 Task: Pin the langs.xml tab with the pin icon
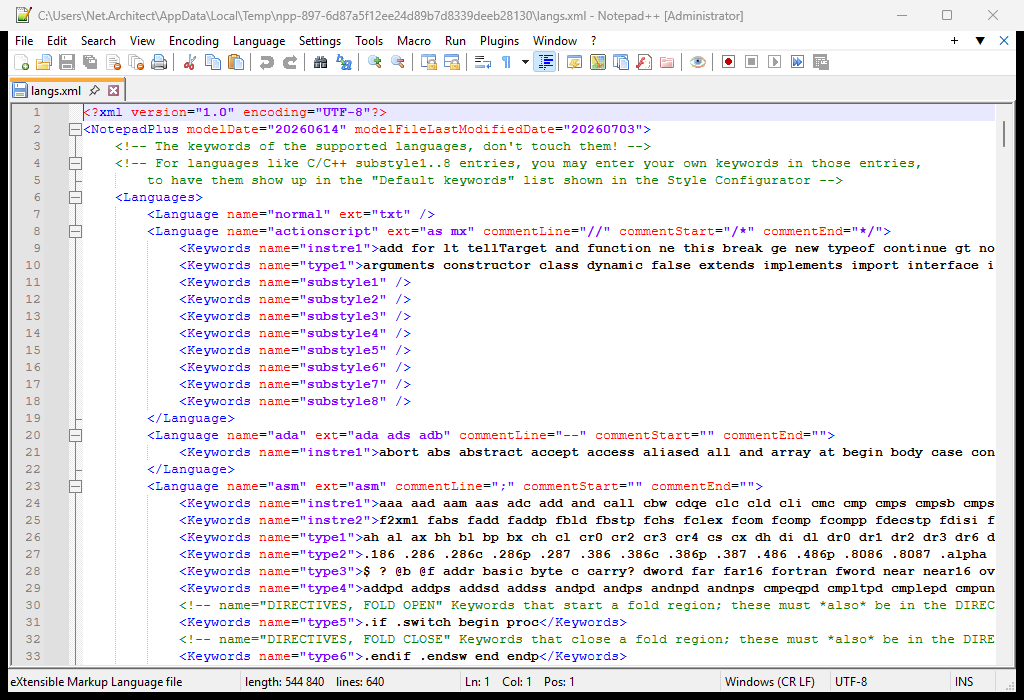tap(95, 90)
